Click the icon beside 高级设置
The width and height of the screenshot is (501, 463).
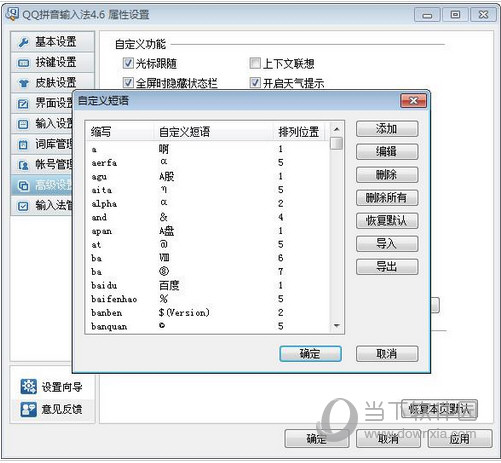pyautogui.click(x=23, y=186)
